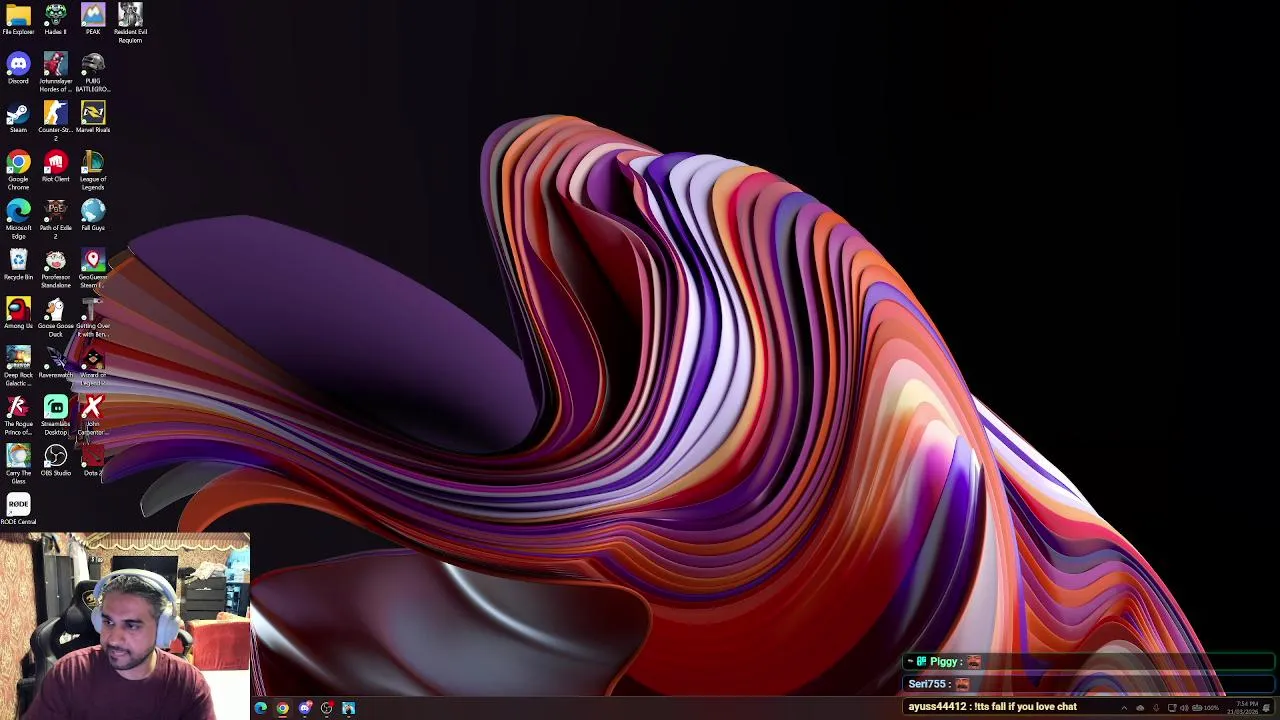1280x720 pixels.
Task: Click the streamer webcam feed overlay
Action: click(125, 626)
